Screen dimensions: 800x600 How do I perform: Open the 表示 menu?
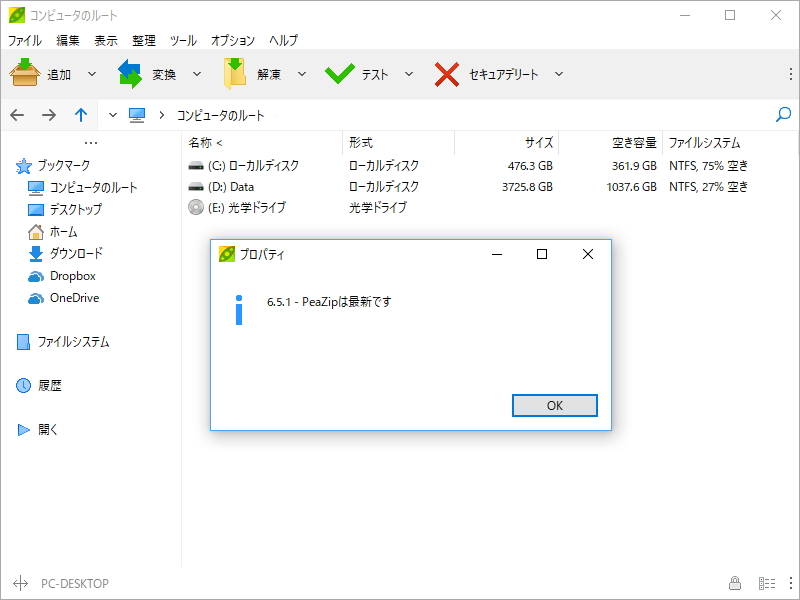105,41
